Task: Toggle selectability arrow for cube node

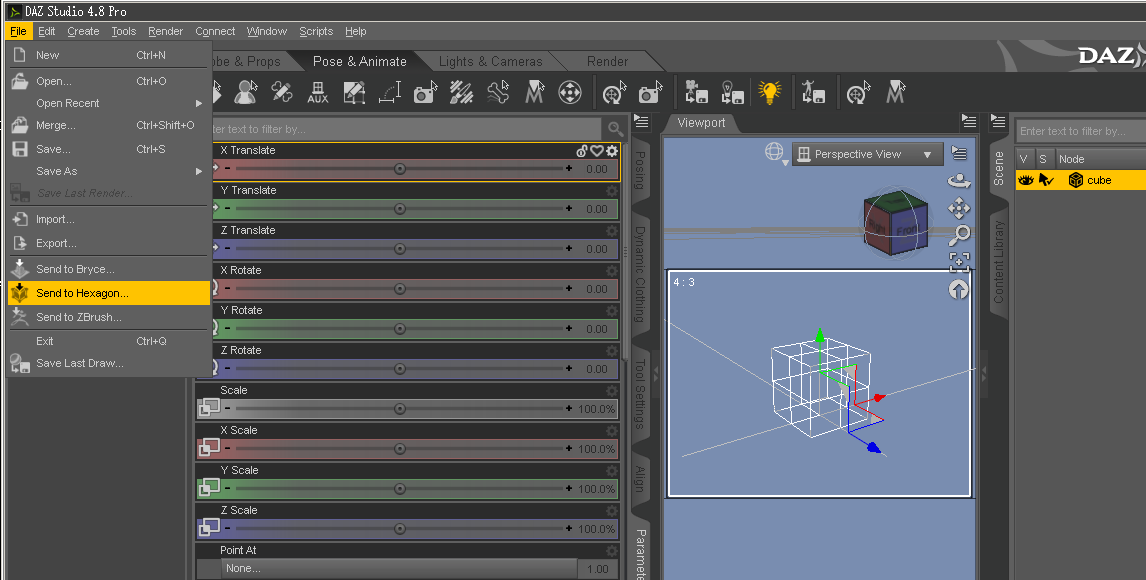Action: coord(1047,180)
